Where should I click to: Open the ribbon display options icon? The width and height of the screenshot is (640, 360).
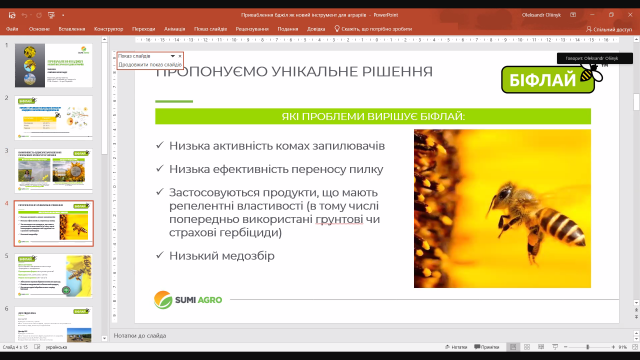573,15
